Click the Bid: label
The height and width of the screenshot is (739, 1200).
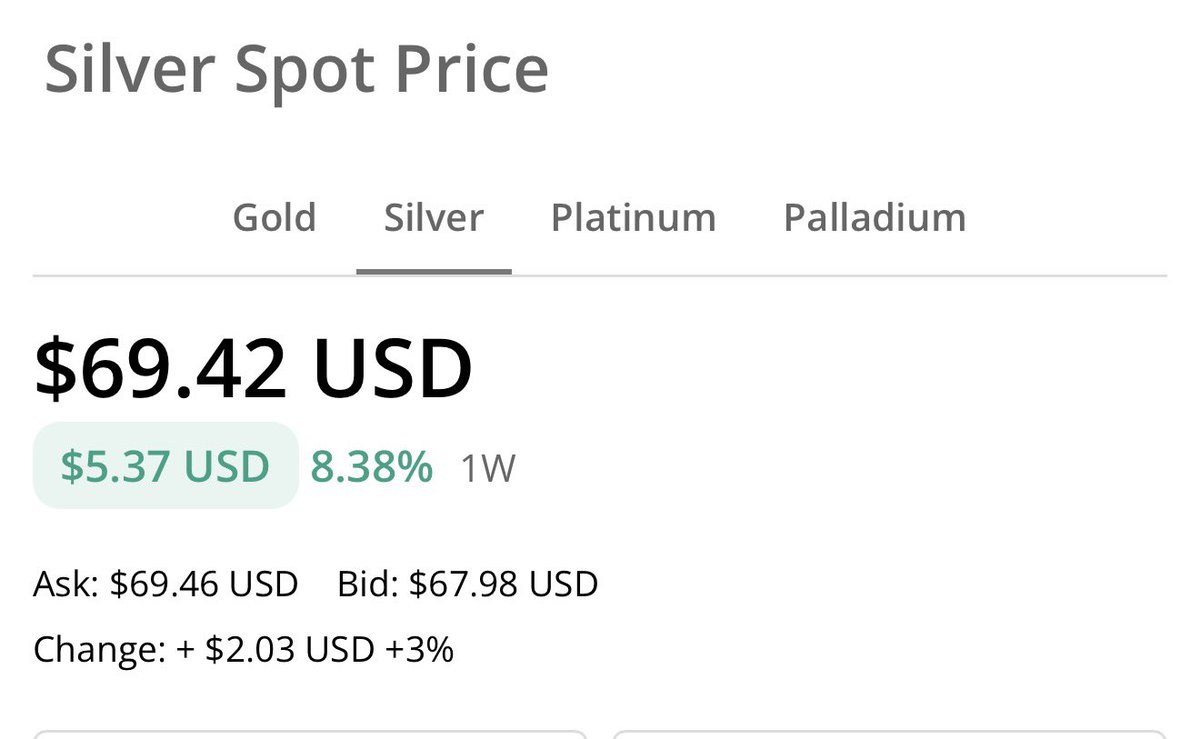(368, 584)
